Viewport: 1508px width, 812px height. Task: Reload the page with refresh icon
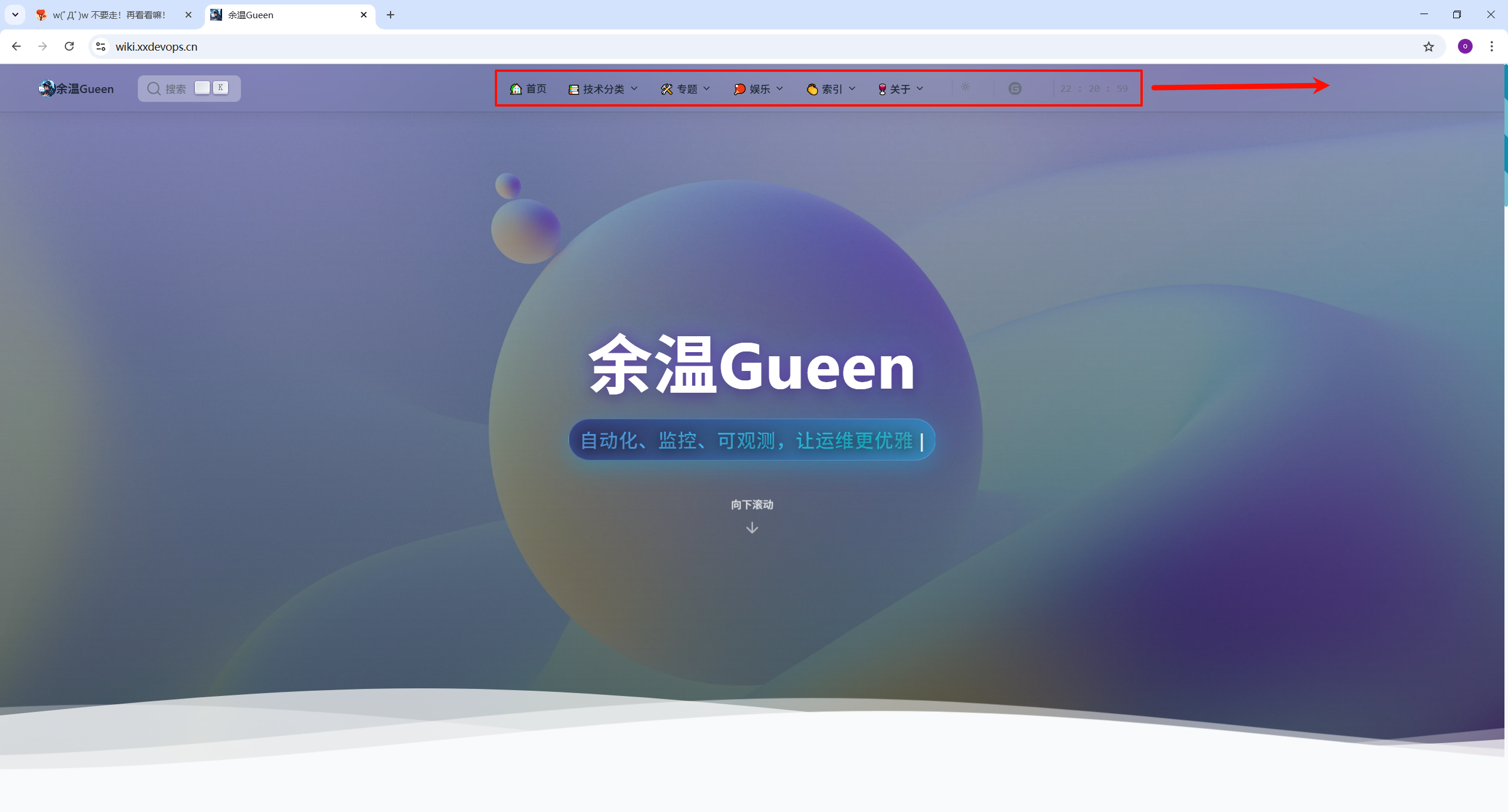pos(70,47)
